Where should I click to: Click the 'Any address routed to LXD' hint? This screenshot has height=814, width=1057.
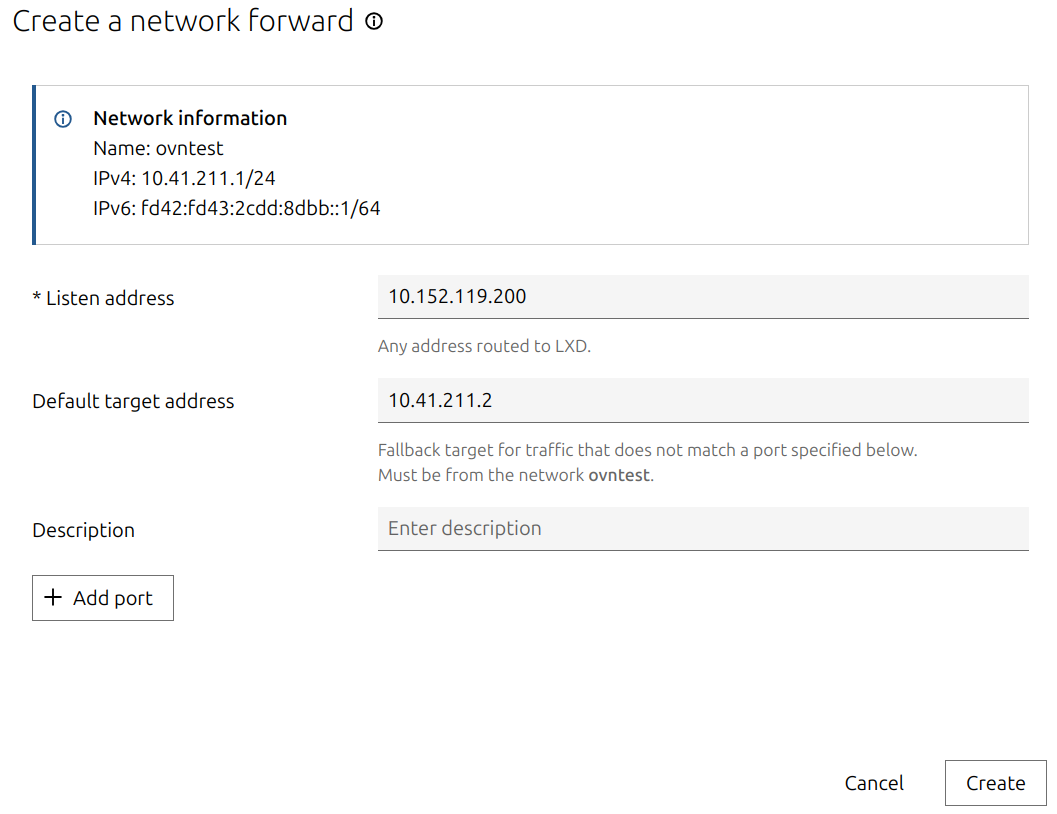(484, 347)
